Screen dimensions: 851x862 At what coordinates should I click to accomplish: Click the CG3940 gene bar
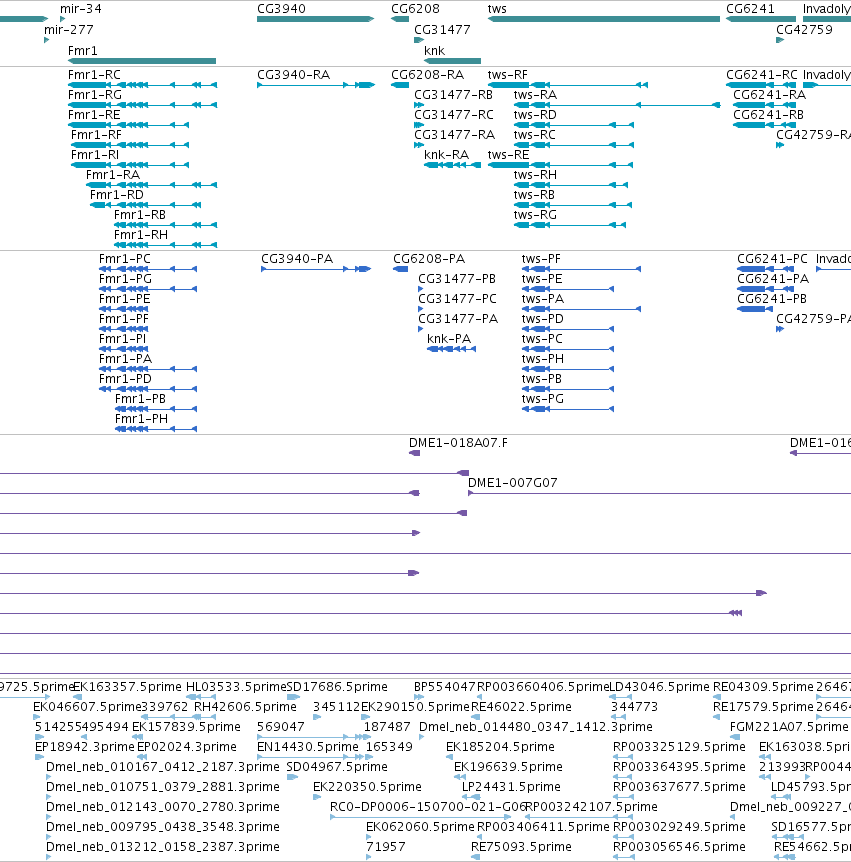pyautogui.click(x=316, y=19)
